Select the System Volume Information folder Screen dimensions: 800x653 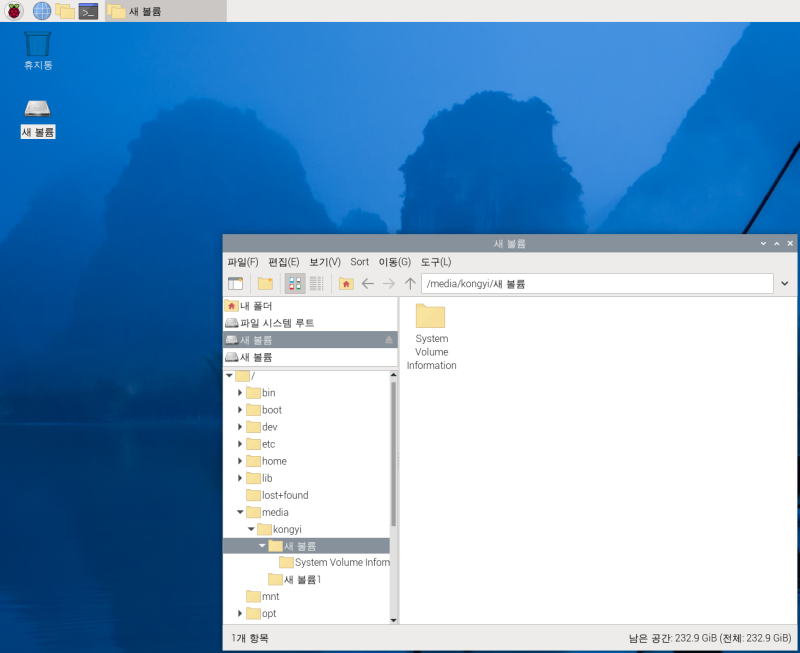click(x=431, y=337)
